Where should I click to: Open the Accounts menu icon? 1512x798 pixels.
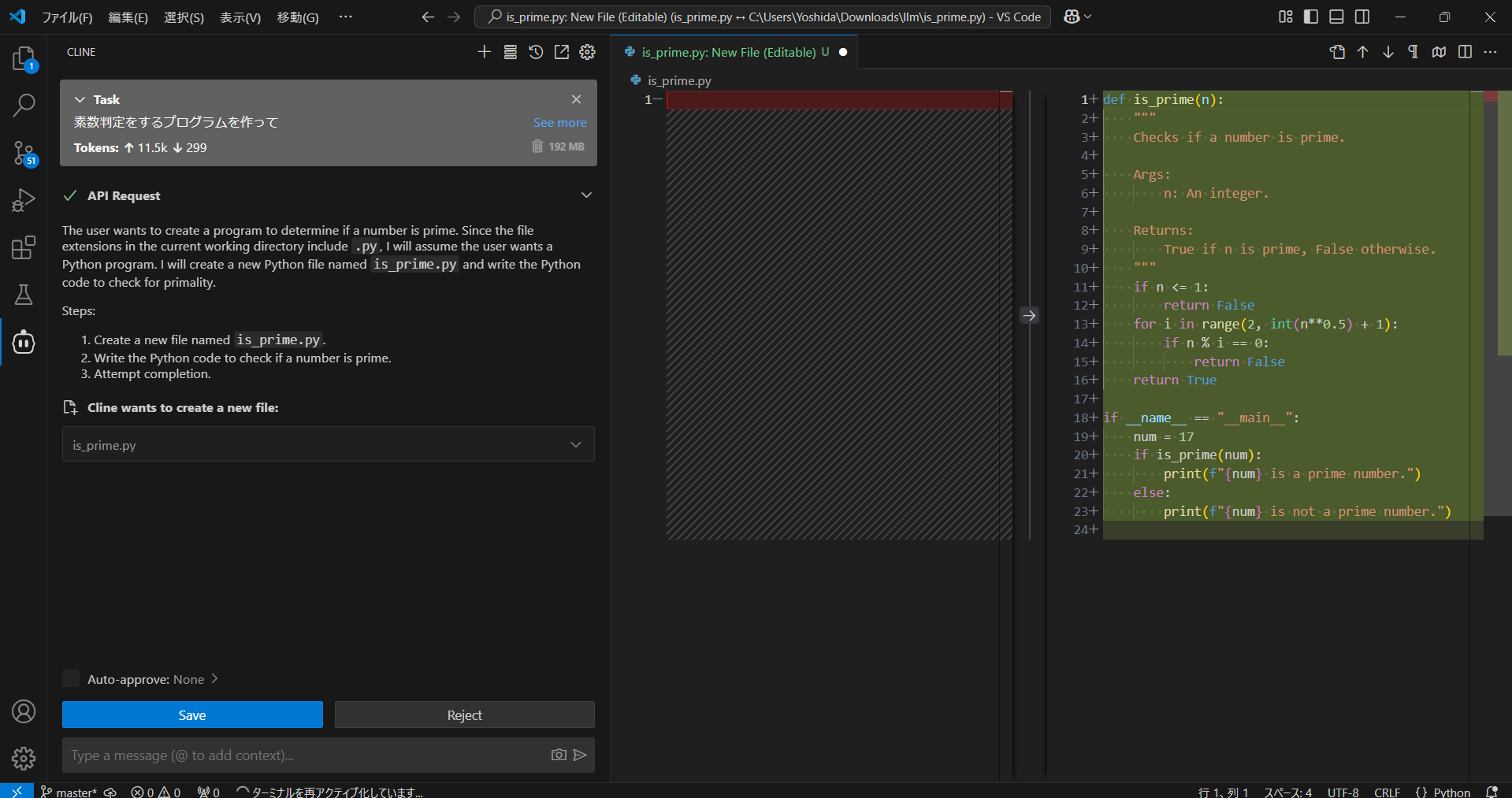point(24,711)
